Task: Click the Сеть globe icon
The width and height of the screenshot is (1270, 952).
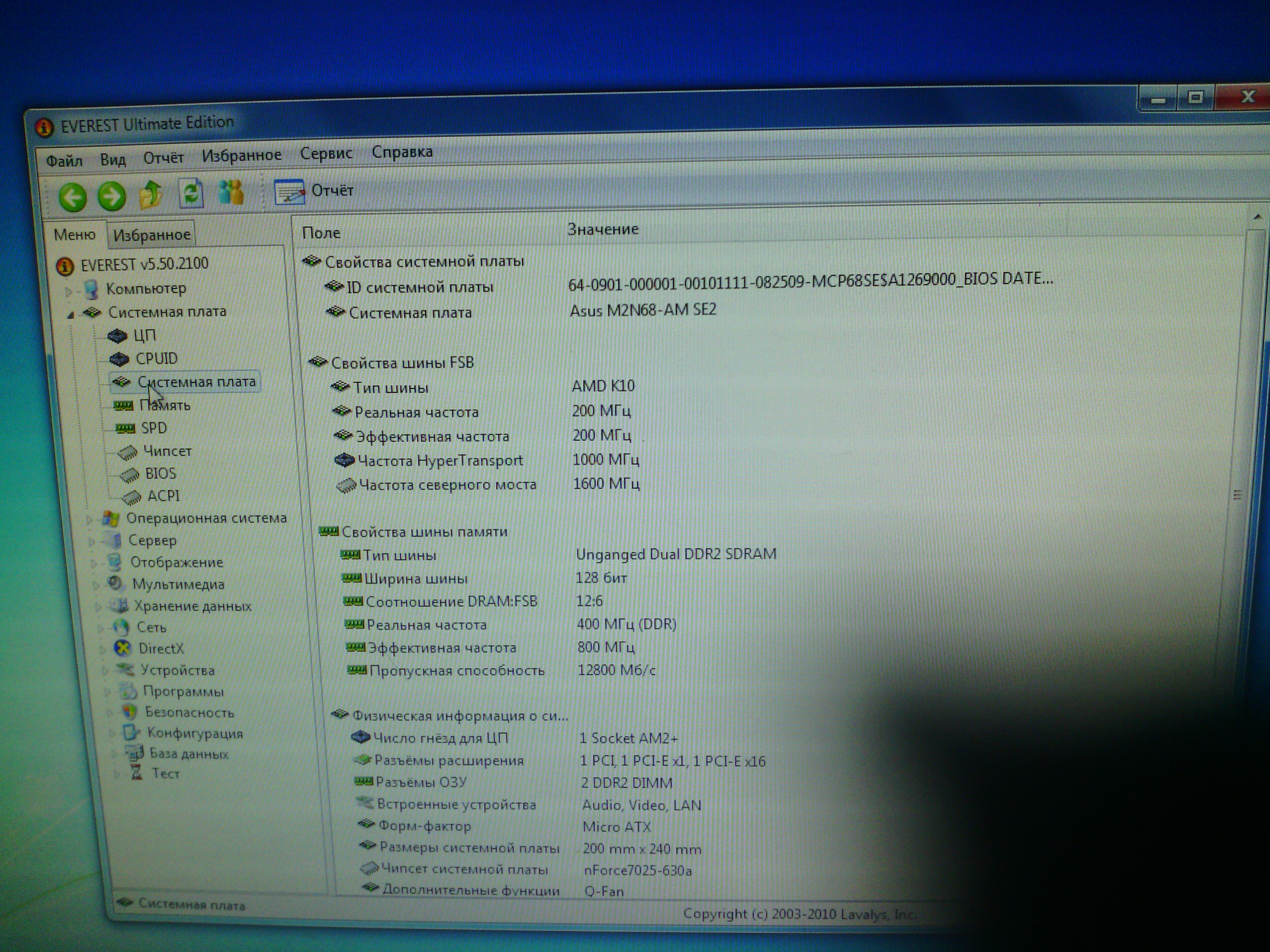Action: [121, 627]
